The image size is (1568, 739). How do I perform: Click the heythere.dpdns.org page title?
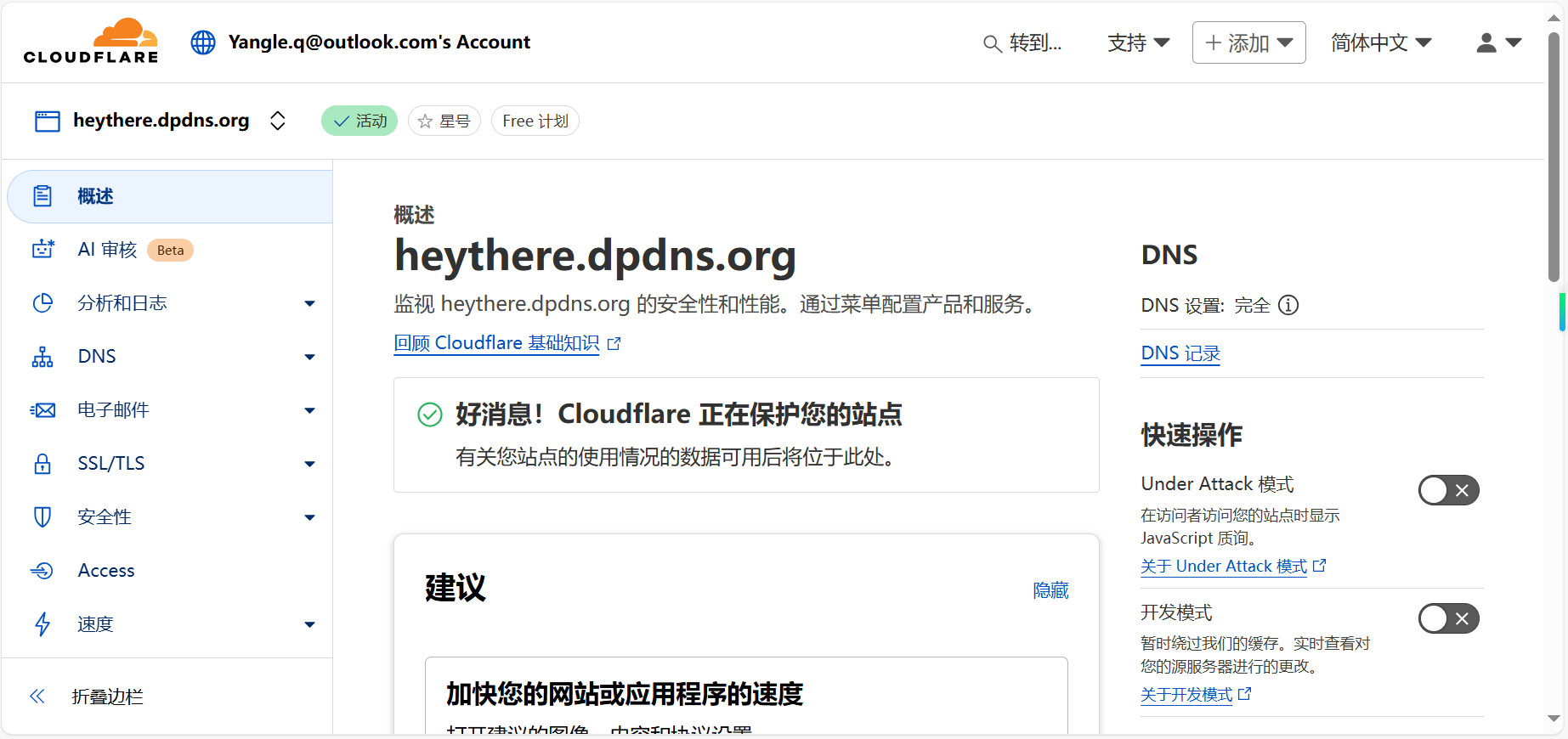[595, 256]
